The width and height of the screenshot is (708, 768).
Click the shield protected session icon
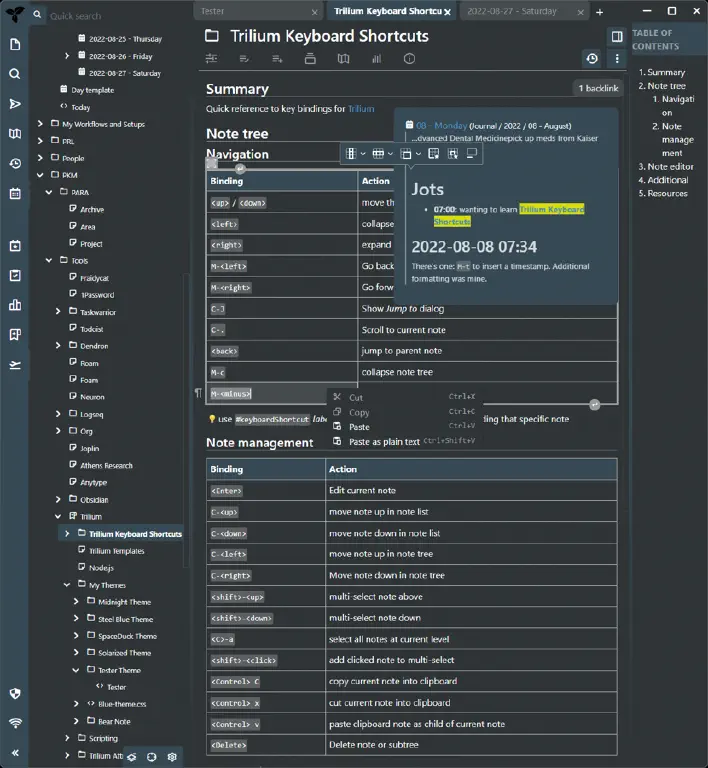coord(15,694)
